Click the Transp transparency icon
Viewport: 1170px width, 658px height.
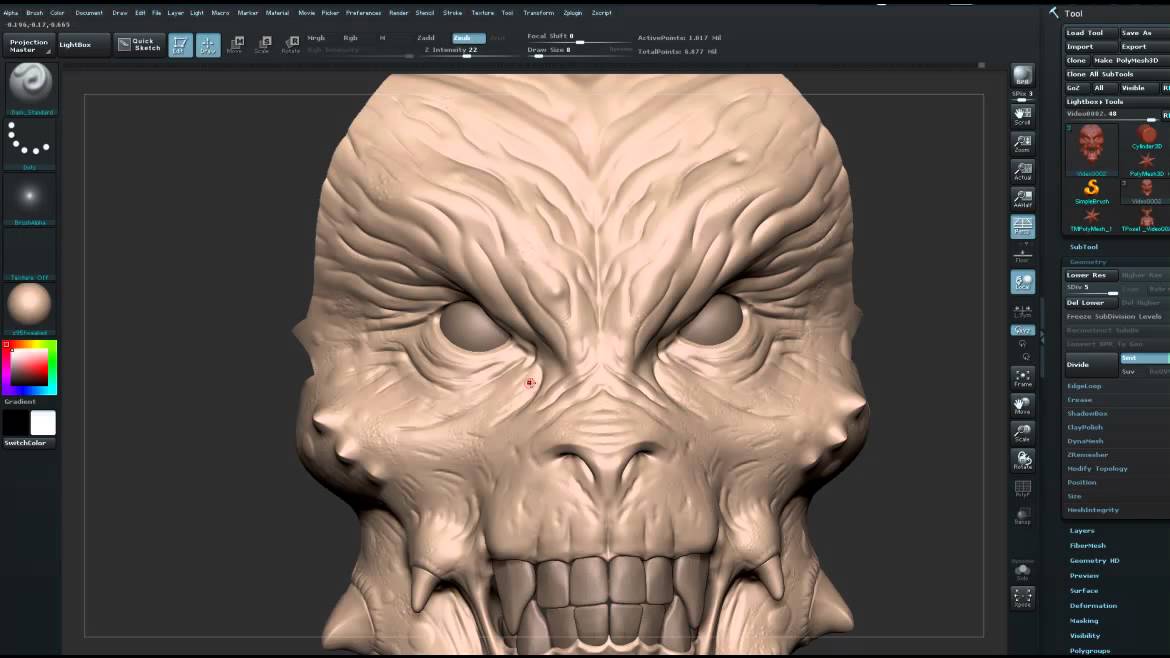click(1022, 516)
